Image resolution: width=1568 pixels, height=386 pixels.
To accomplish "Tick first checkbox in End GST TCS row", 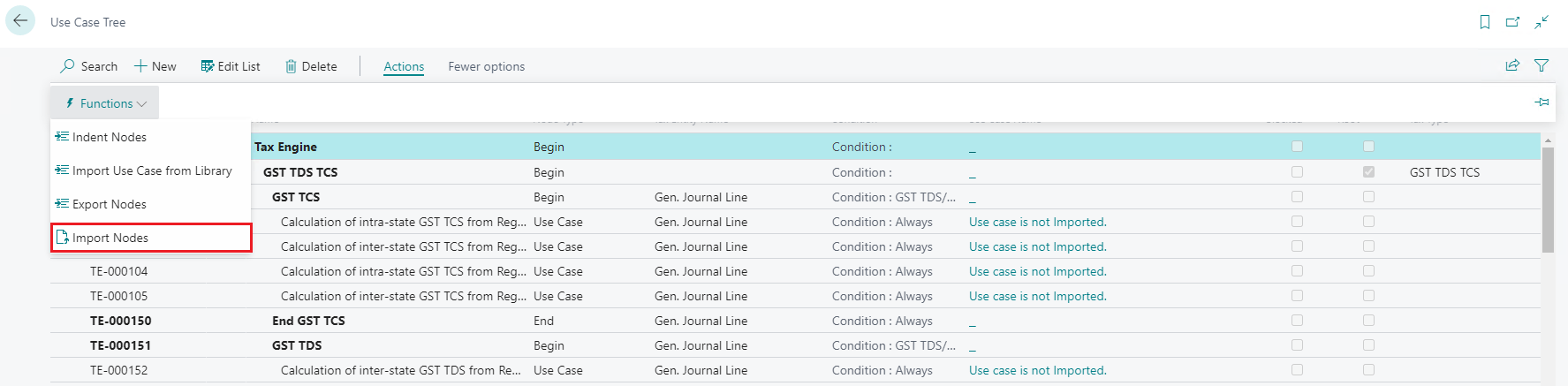I will click(x=1297, y=321).
